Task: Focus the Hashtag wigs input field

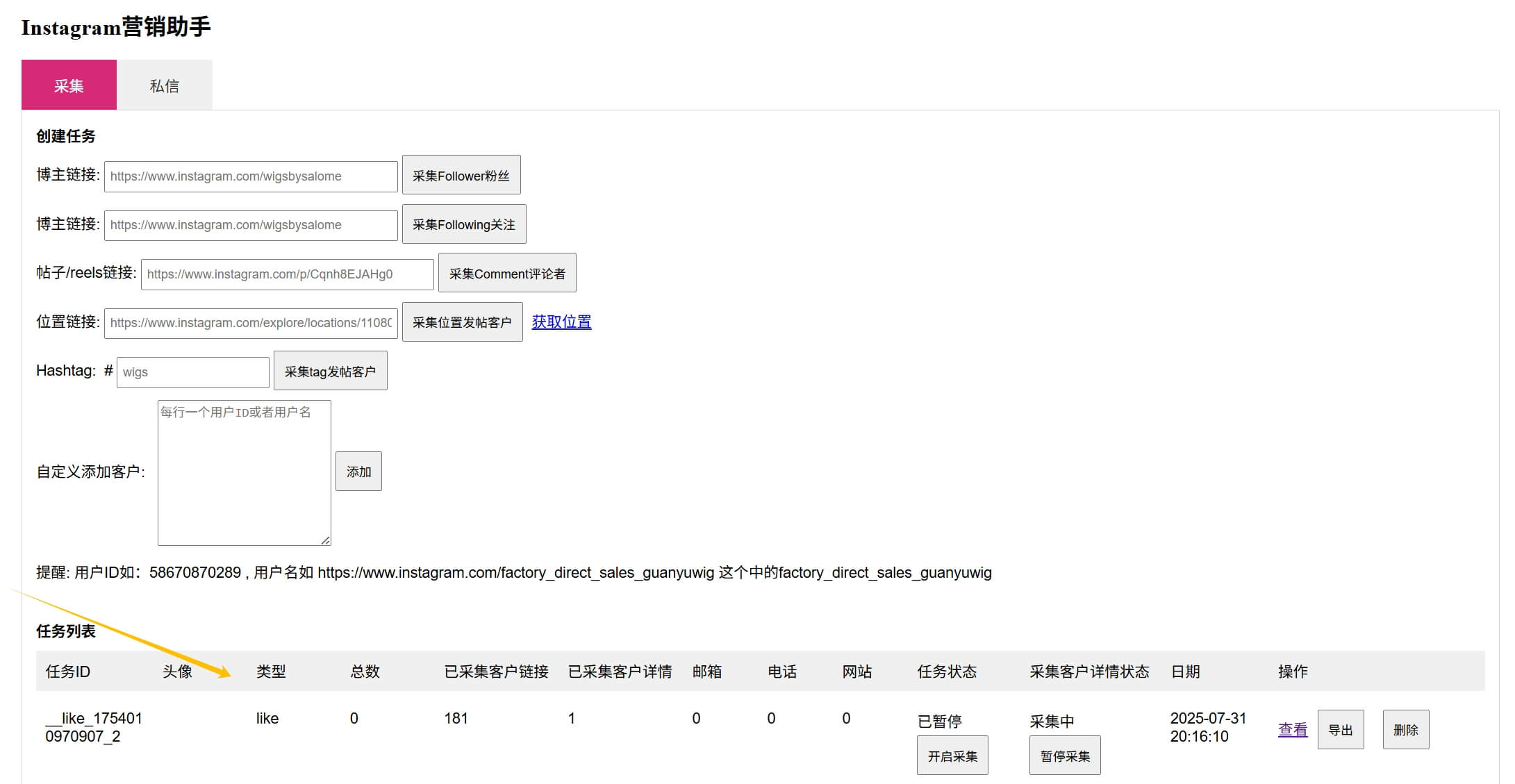Action: [x=193, y=372]
